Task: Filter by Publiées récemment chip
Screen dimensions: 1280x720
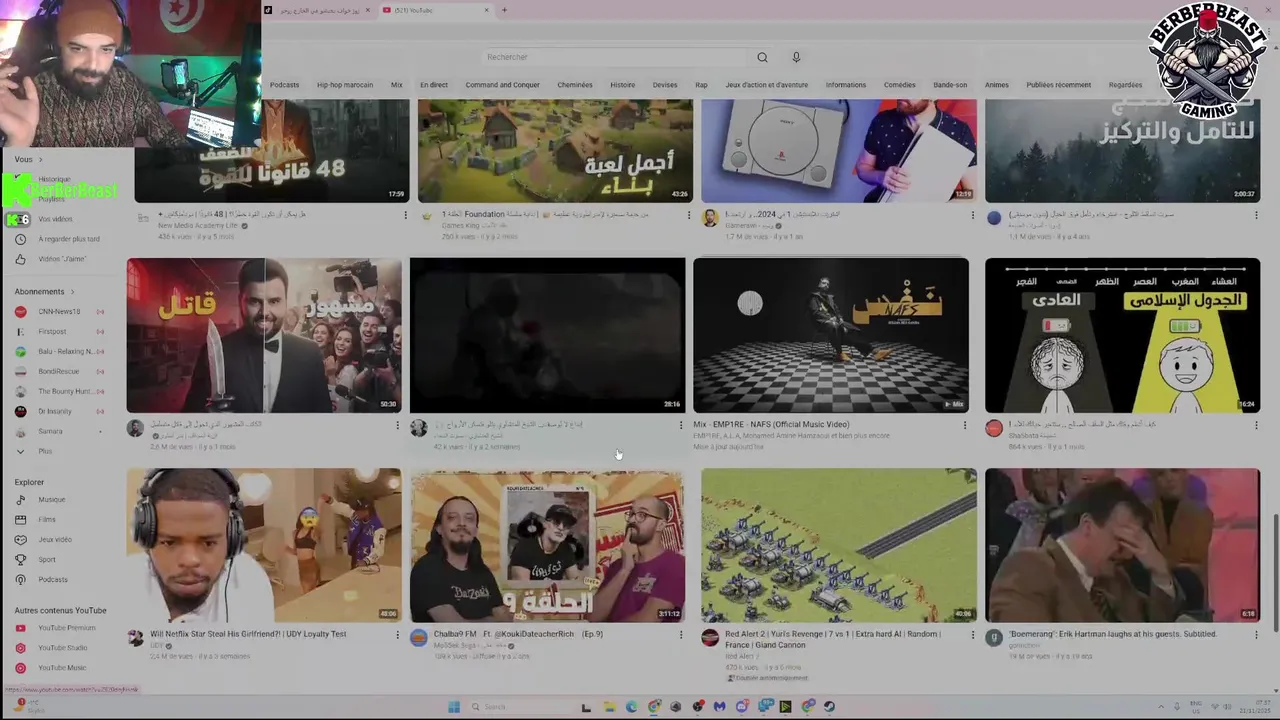Action: pos(1059,85)
